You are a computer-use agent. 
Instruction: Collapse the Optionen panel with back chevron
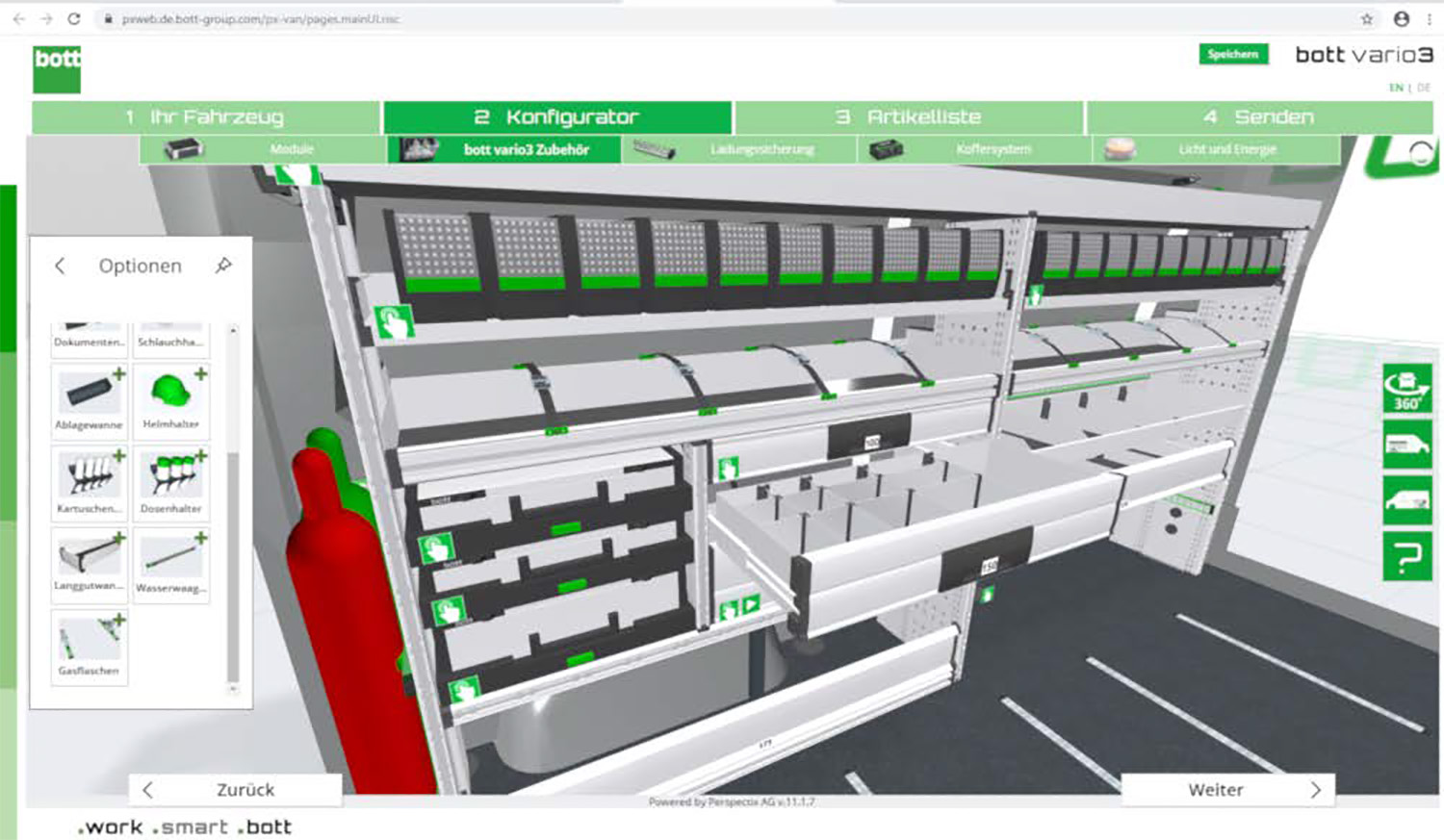pos(60,266)
